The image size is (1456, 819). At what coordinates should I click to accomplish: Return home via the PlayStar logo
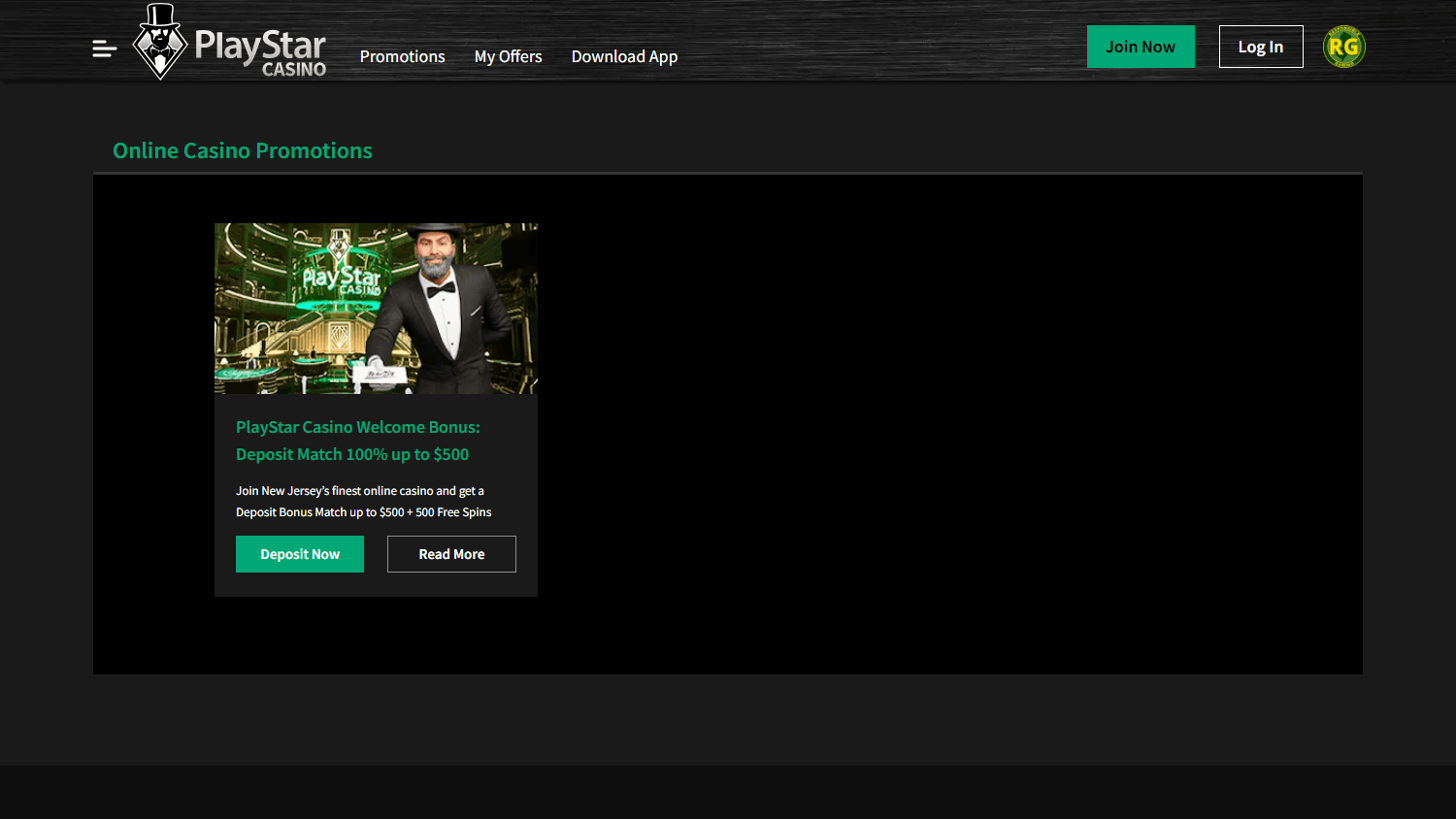(228, 43)
